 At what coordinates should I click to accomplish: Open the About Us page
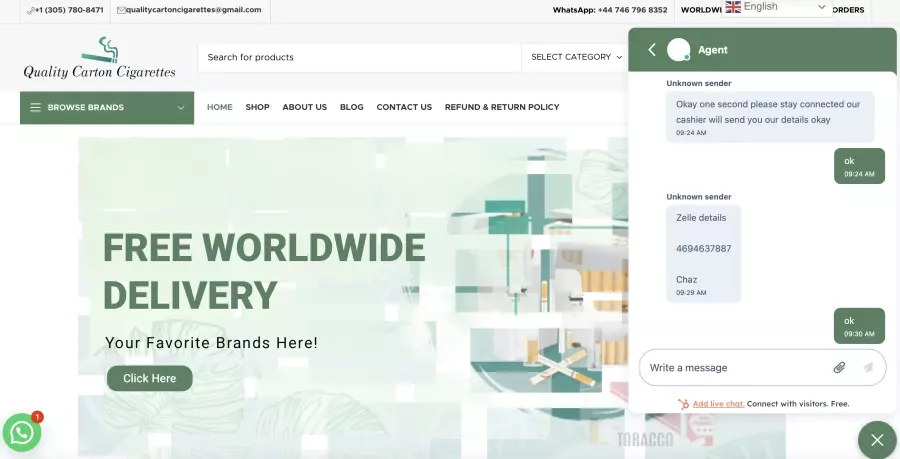point(304,107)
